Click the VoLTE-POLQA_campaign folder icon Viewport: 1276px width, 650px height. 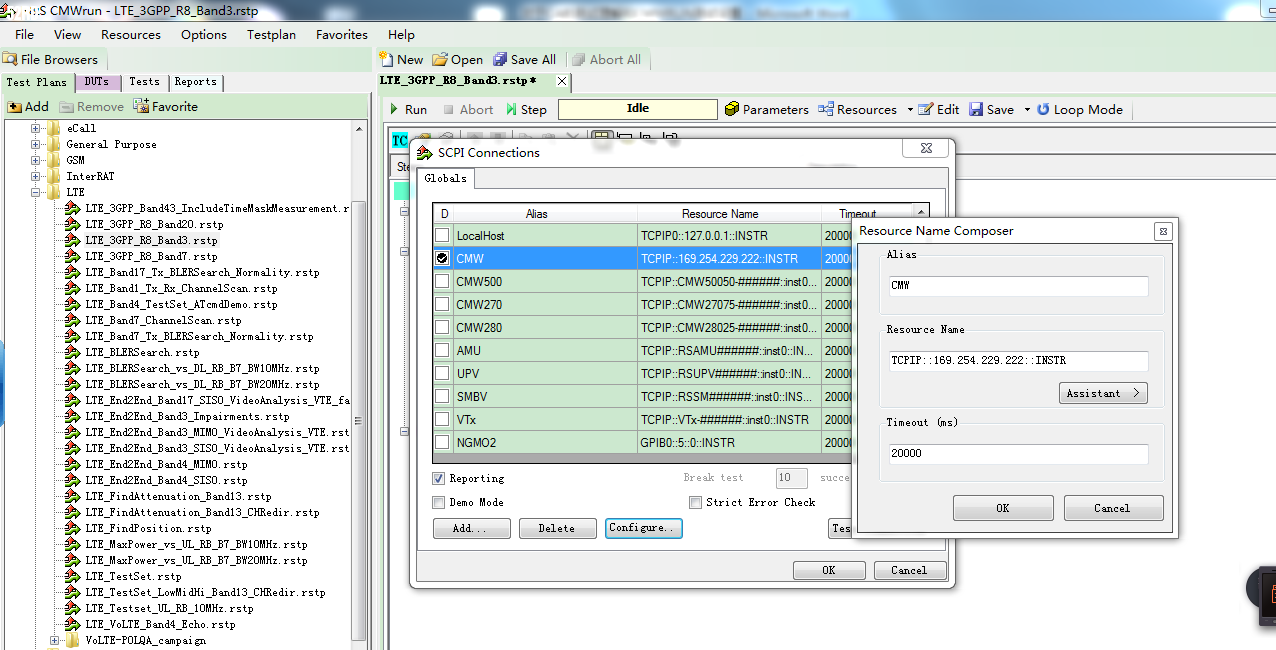73,640
